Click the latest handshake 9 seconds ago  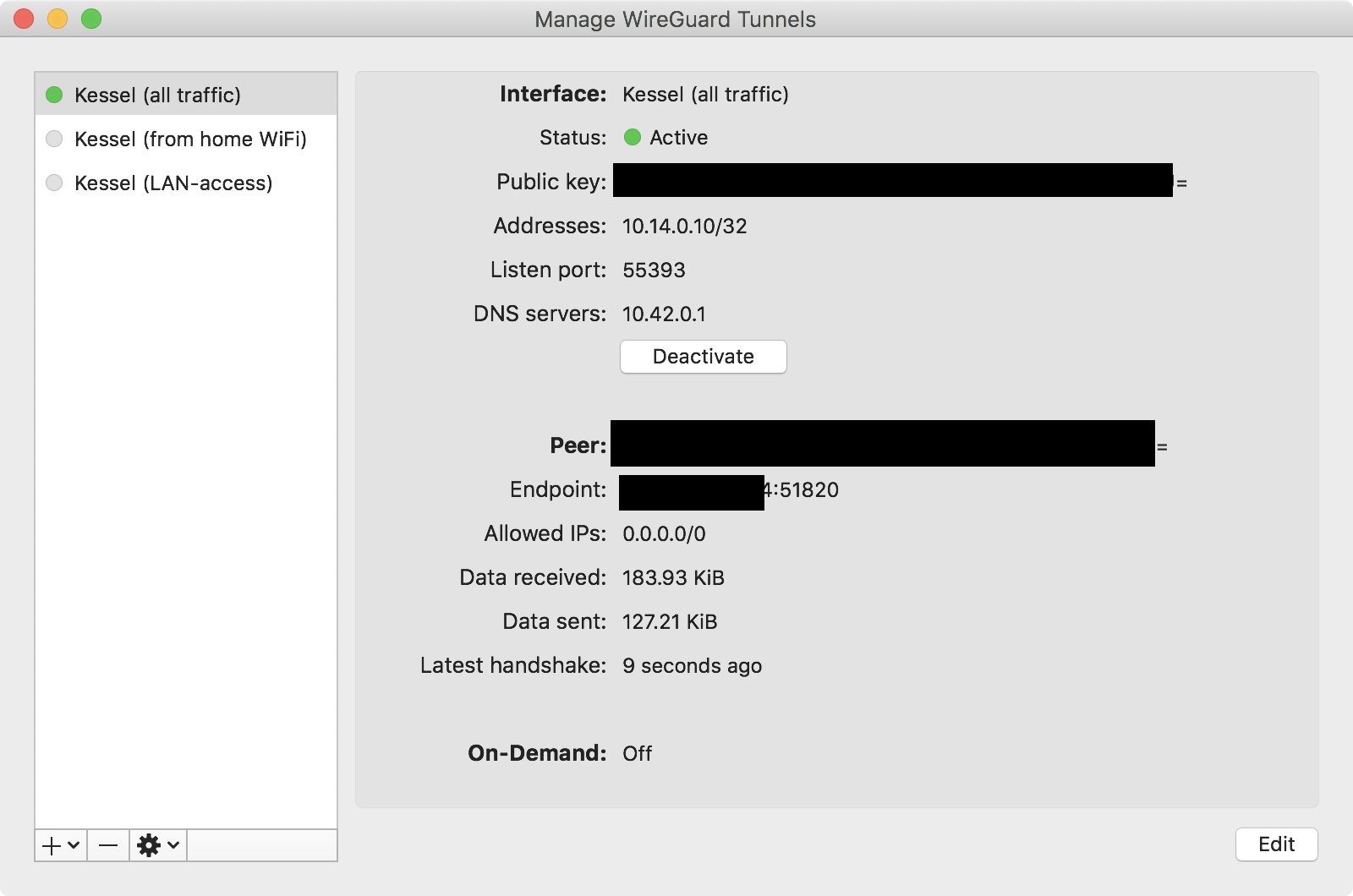(x=692, y=666)
